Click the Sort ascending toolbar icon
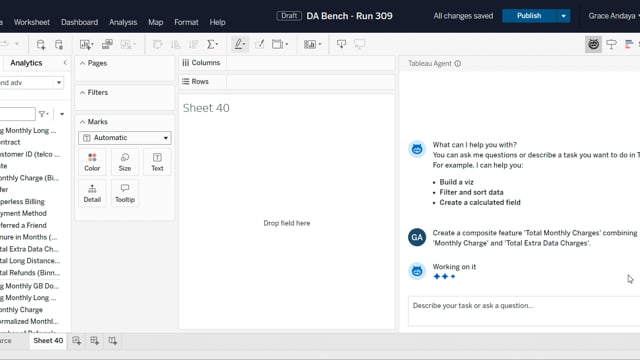This screenshot has height=360, width=640. click(x=176, y=44)
